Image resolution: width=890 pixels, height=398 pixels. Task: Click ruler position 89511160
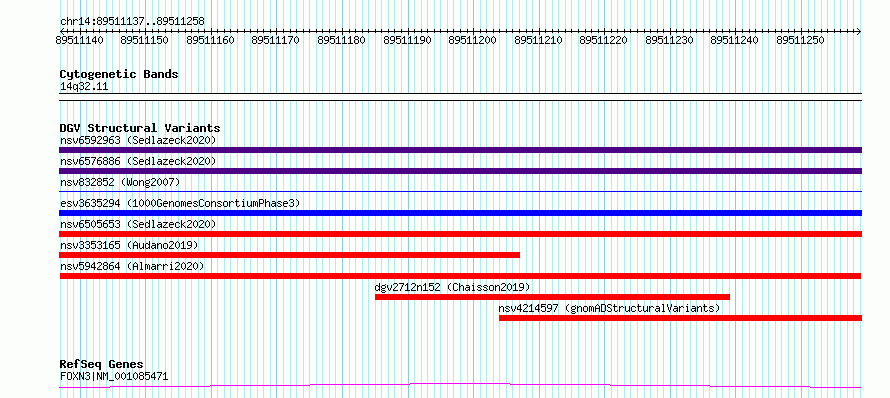(211, 40)
